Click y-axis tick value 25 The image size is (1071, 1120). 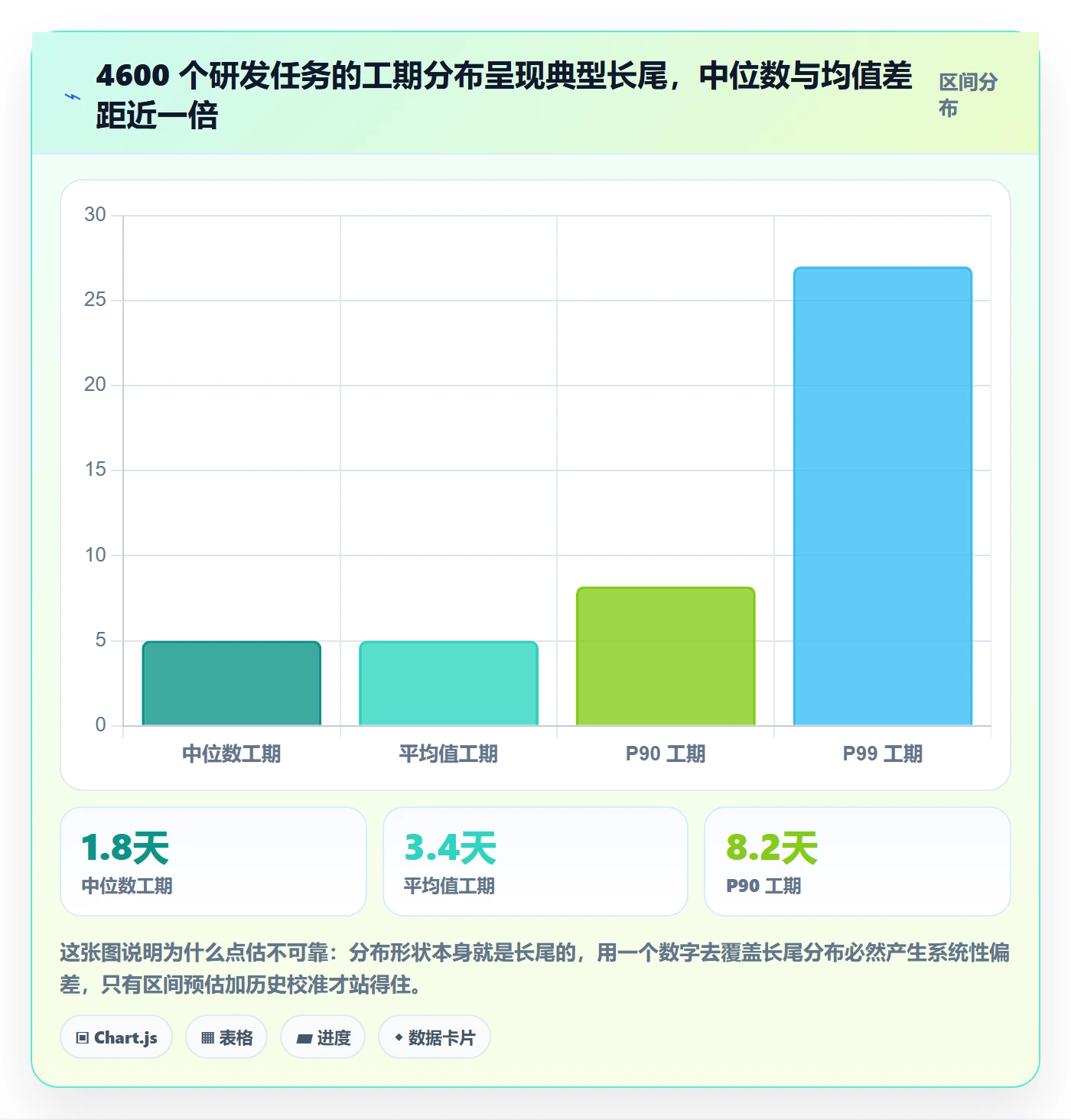click(95, 300)
